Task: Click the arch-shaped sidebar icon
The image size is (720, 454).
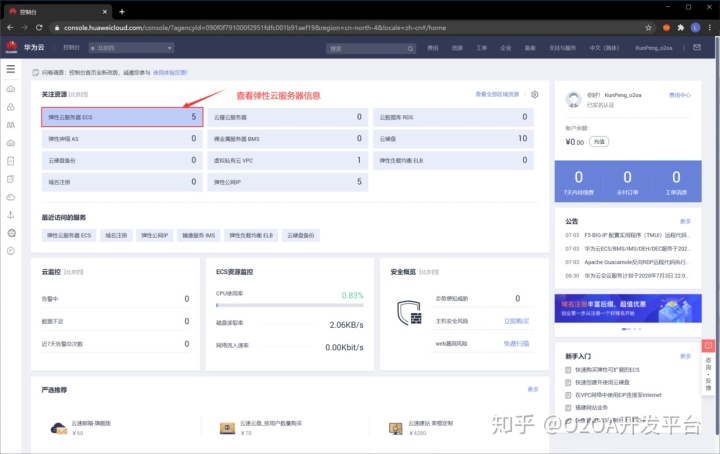Action: click(x=11, y=125)
